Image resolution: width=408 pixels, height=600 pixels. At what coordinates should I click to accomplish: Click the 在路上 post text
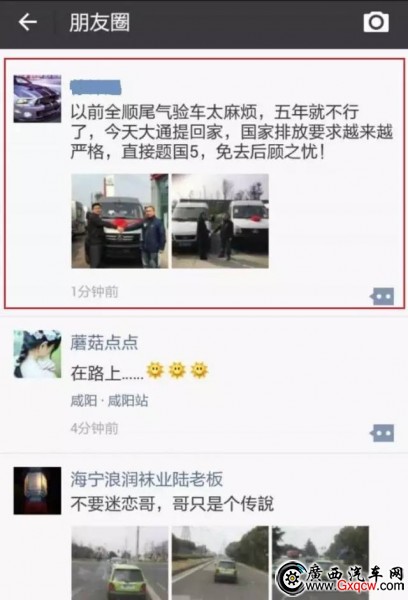pyautogui.click(x=107, y=372)
